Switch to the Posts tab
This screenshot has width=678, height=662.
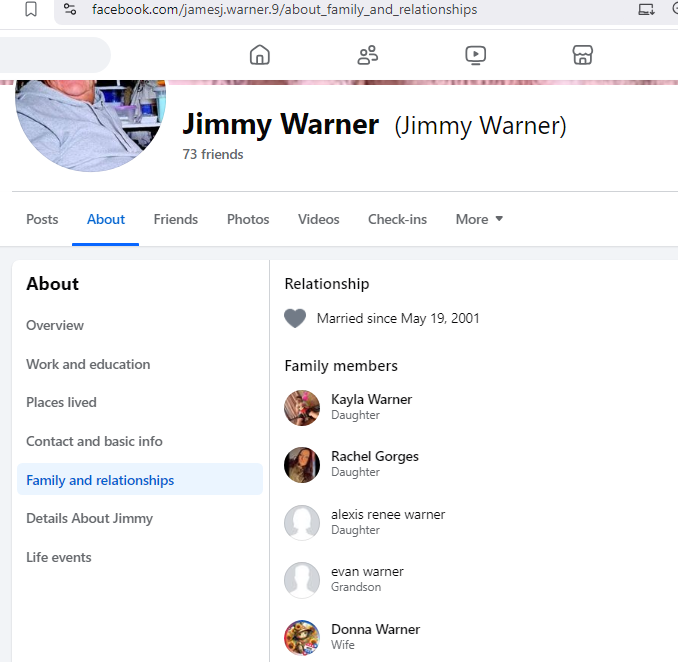(x=42, y=219)
